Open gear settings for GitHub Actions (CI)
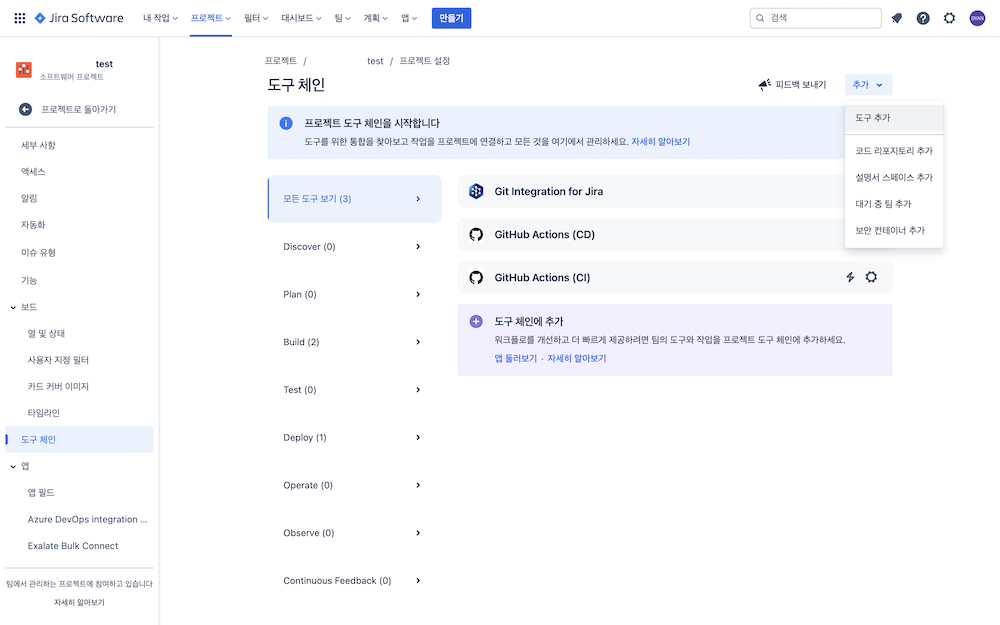Screen dimensions: 1000x625 click(871, 277)
